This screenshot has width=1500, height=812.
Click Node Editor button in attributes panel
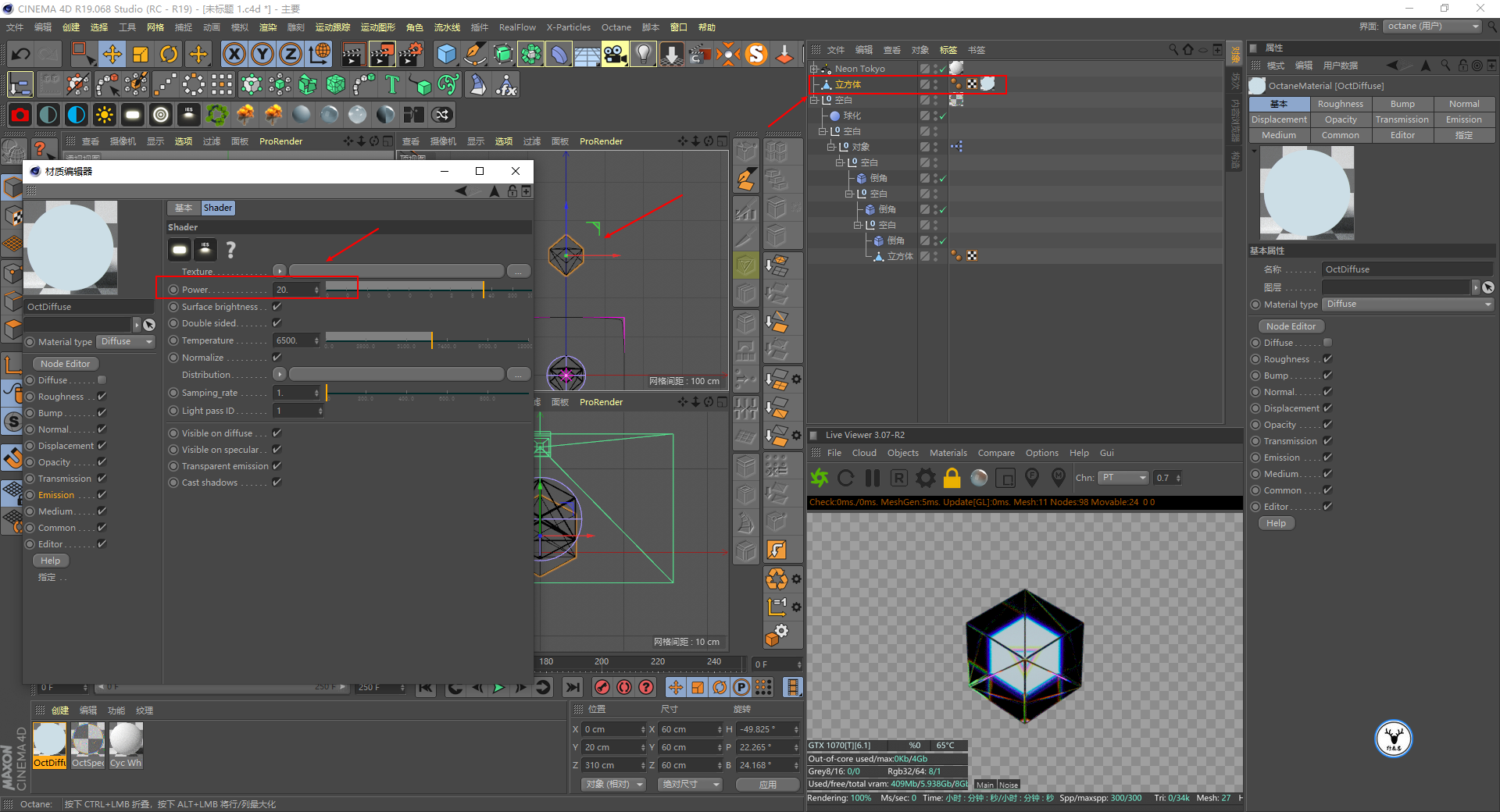tap(1291, 326)
